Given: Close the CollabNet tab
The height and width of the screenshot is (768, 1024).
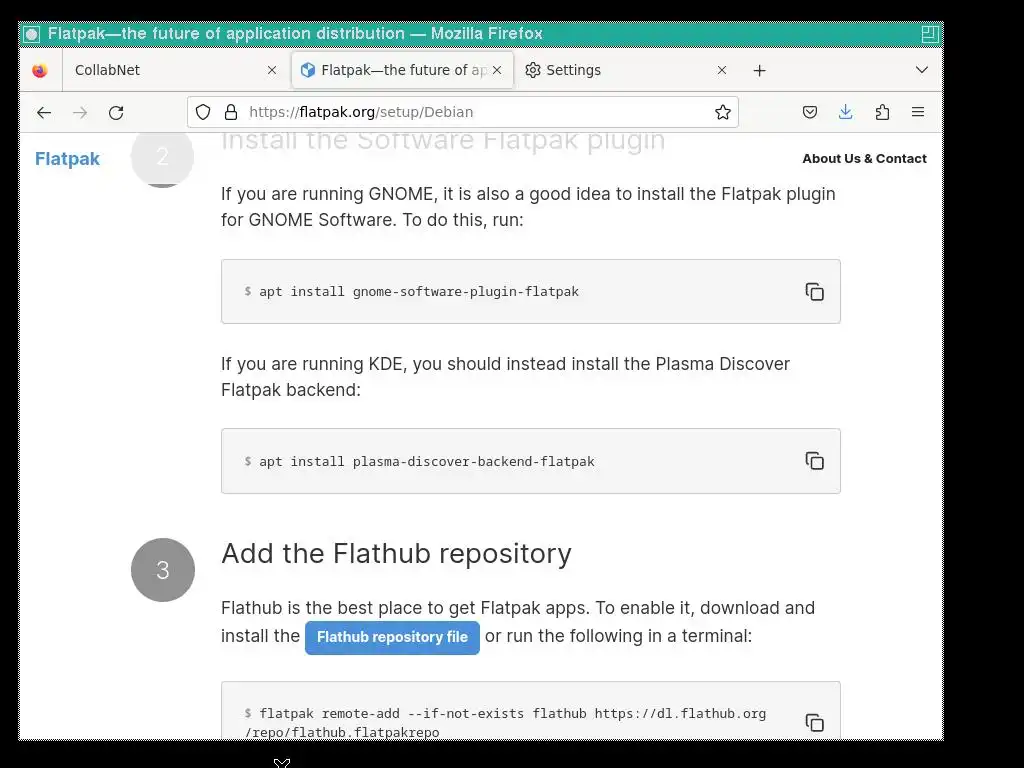Looking at the screenshot, I should click(x=272, y=70).
